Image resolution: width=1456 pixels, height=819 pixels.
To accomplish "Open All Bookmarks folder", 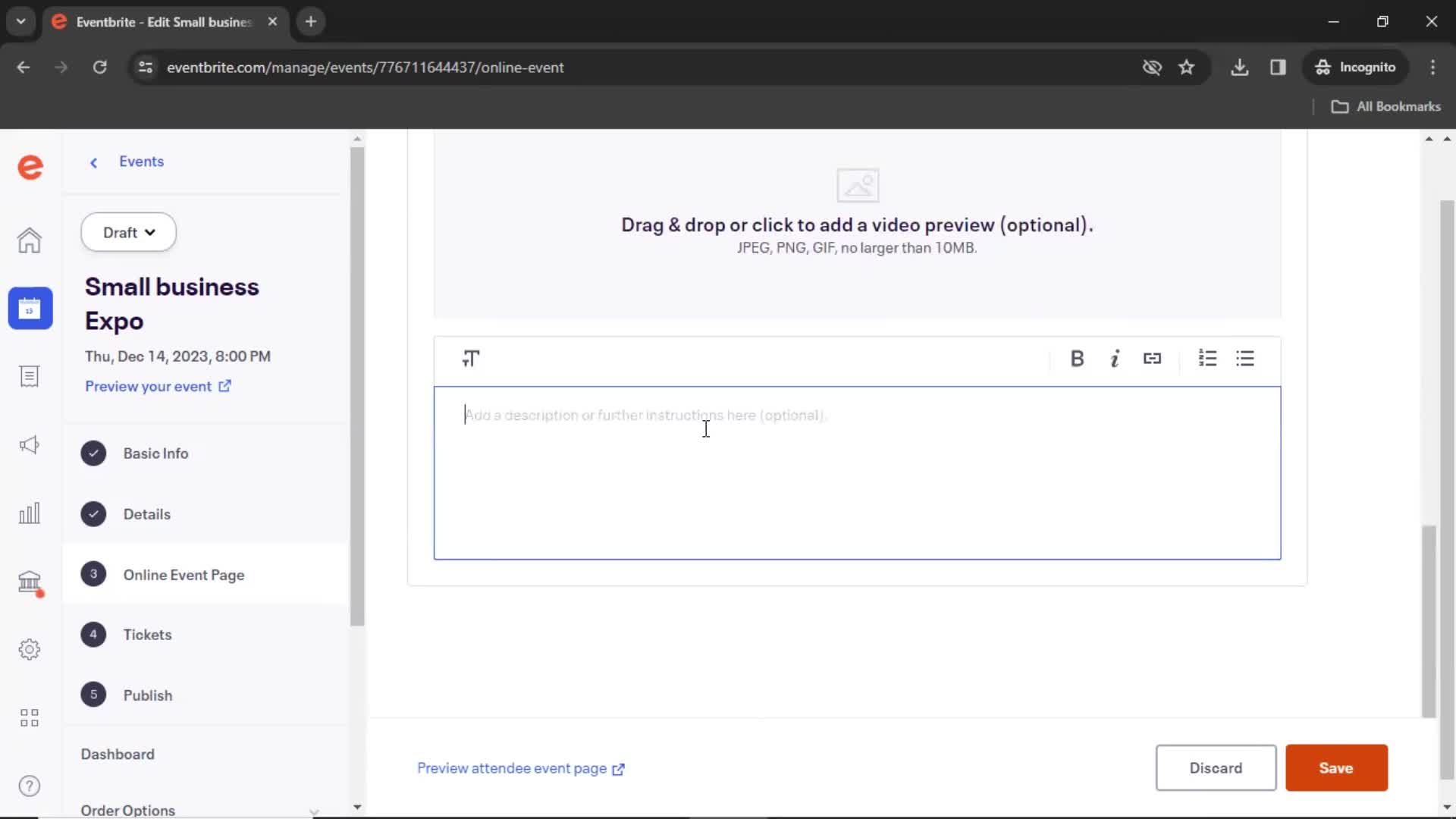I will pos(1385,107).
